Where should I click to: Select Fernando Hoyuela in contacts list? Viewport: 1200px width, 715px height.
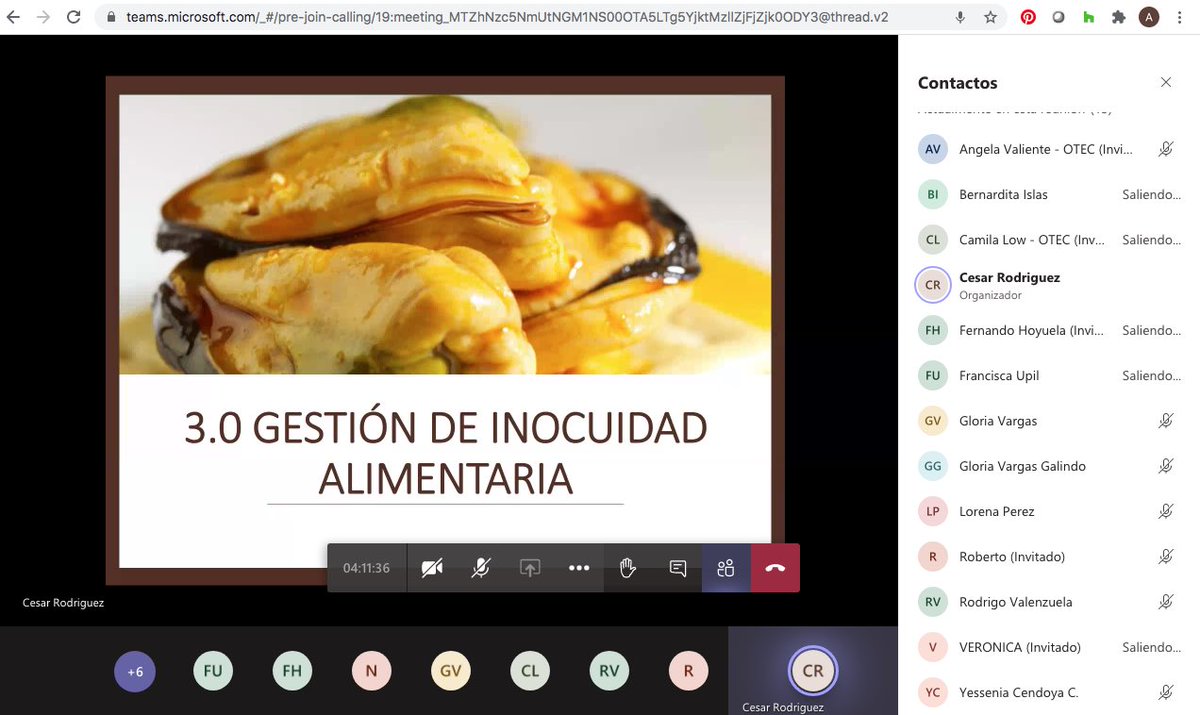(x=1049, y=330)
